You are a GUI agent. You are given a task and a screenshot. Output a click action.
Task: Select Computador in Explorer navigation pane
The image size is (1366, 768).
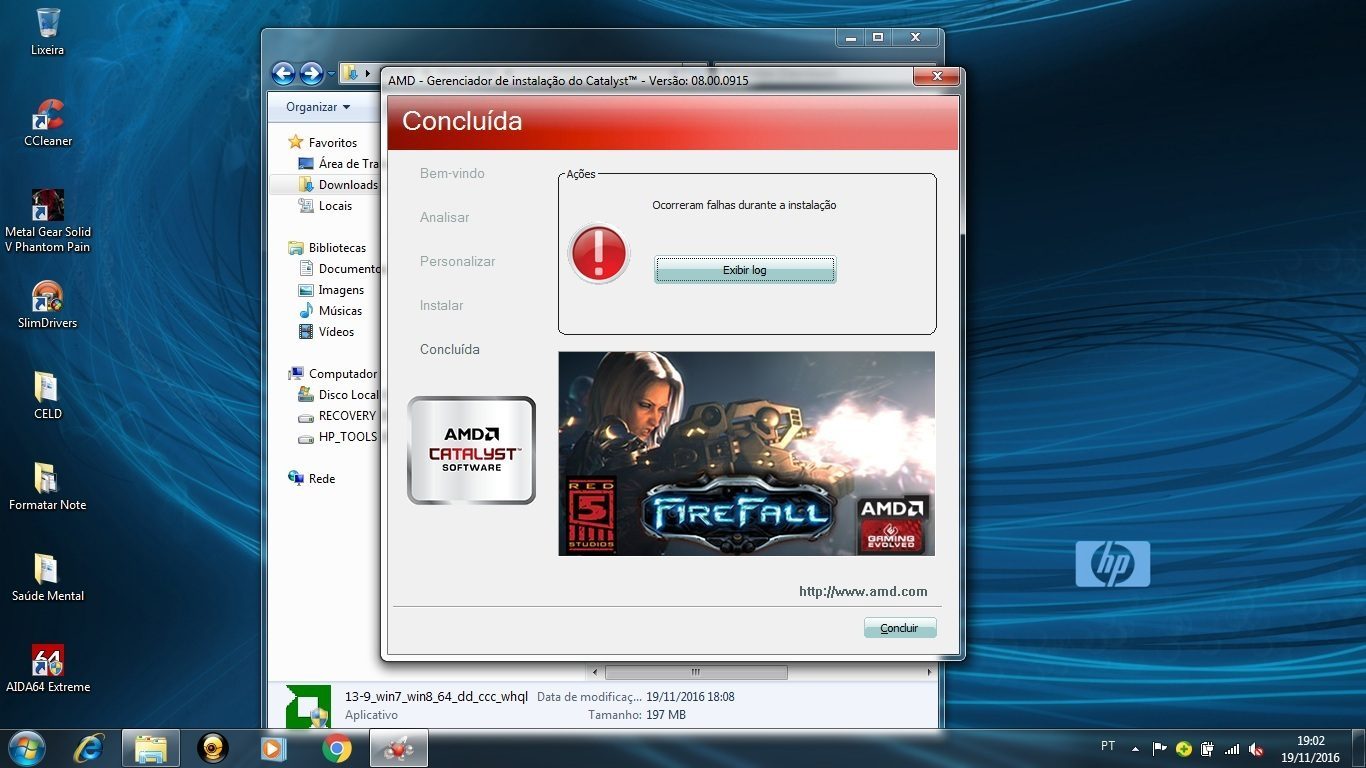333,374
